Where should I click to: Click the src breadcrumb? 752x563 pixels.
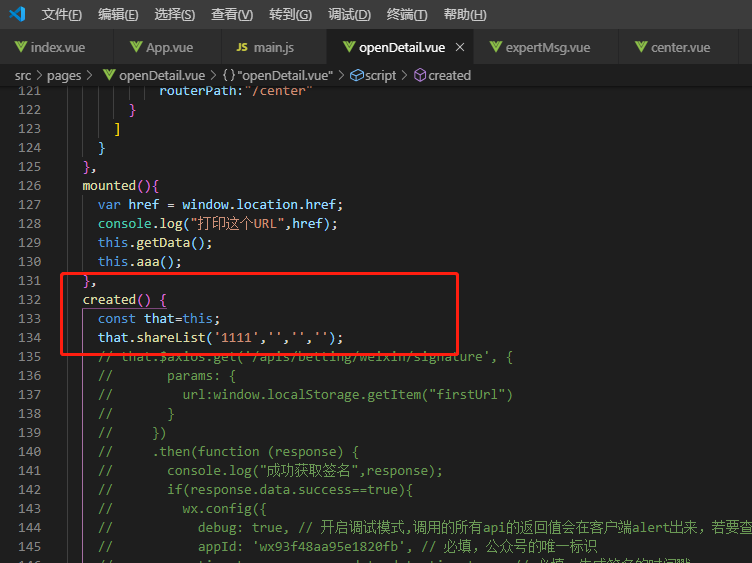click(x=23, y=76)
